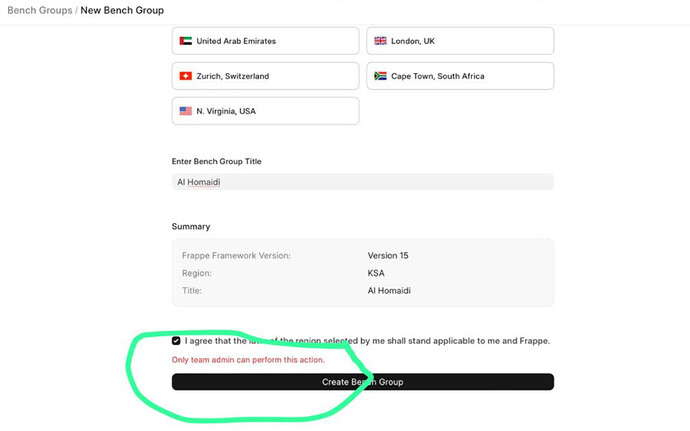Go back to Bench Groups breadcrumb
Image resolution: width=690 pixels, height=431 pixels.
(x=40, y=10)
